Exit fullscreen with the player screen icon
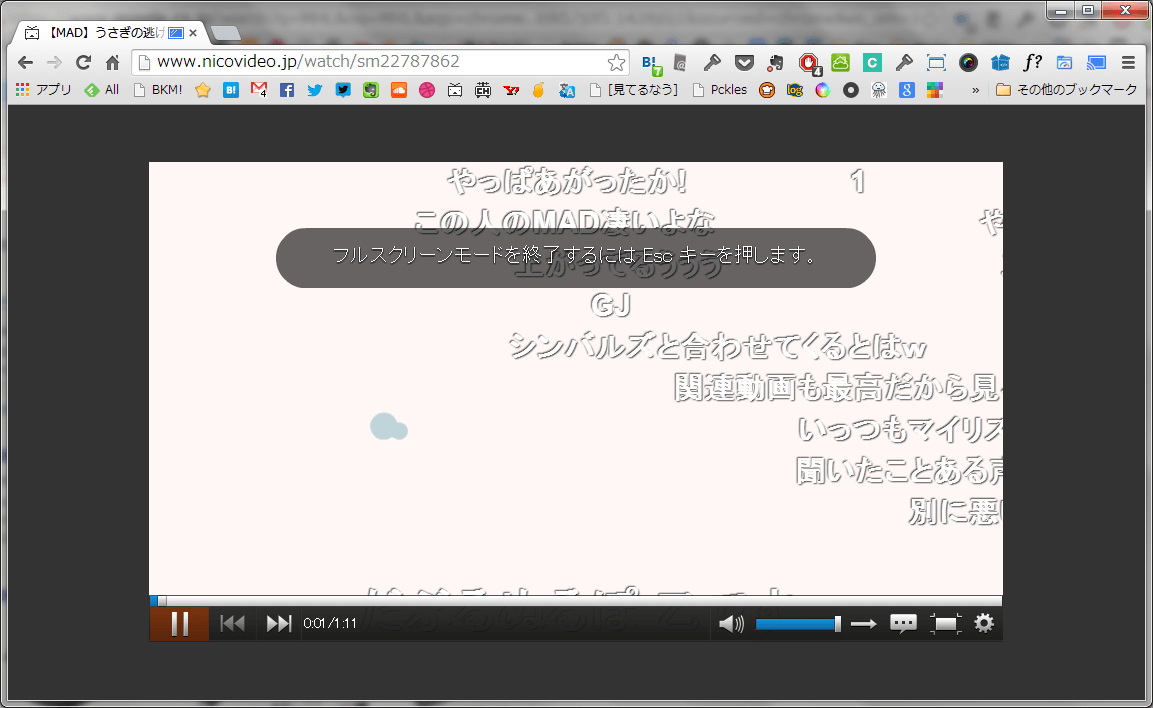Image resolution: width=1153 pixels, height=708 pixels. (x=945, y=624)
